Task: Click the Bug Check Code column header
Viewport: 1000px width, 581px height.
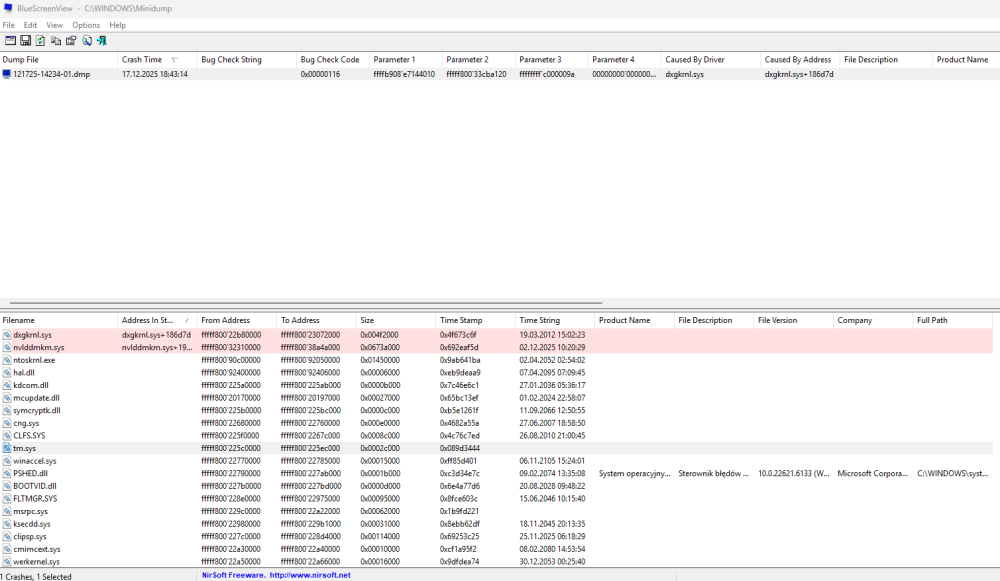Action: tap(330, 60)
